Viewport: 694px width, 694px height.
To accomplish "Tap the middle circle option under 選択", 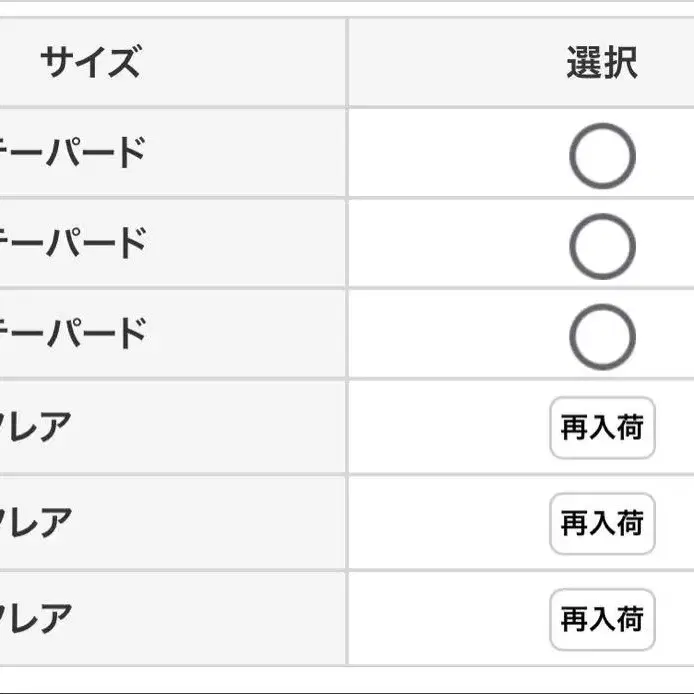I will click(x=602, y=246).
